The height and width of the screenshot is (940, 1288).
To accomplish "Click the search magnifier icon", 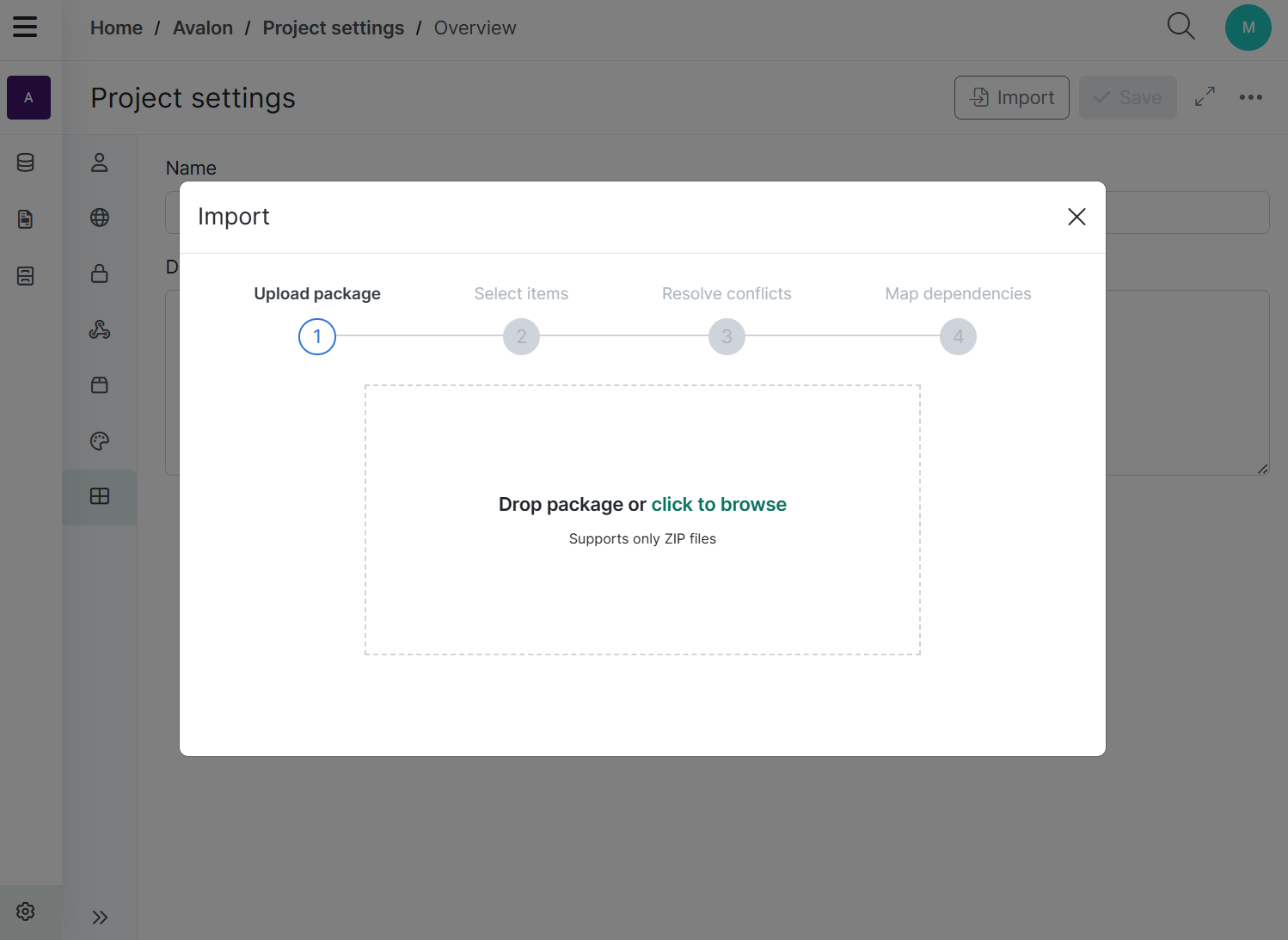I will click(1181, 27).
